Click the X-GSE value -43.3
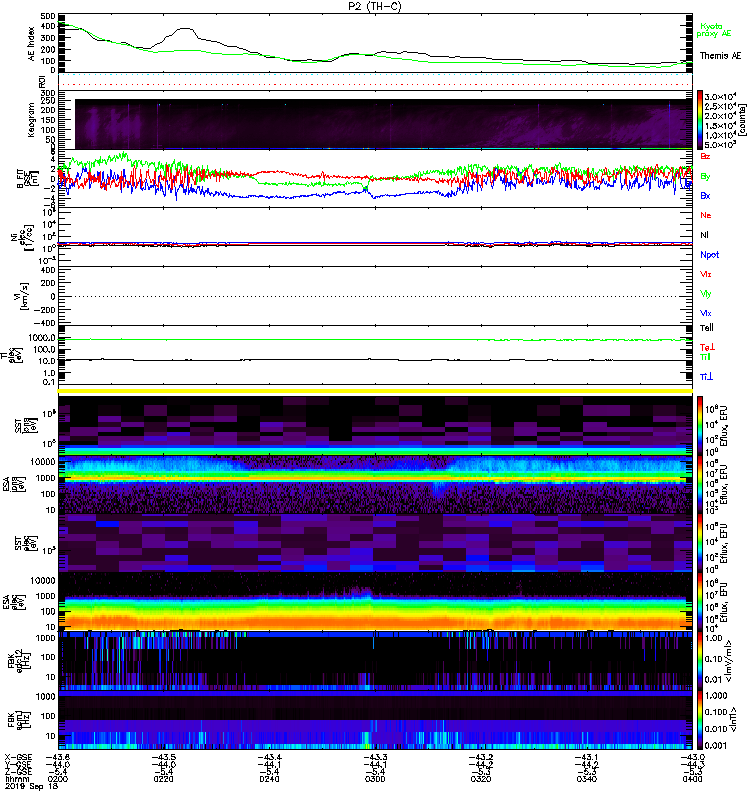The width and height of the screenshot is (750, 800). point(375,757)
